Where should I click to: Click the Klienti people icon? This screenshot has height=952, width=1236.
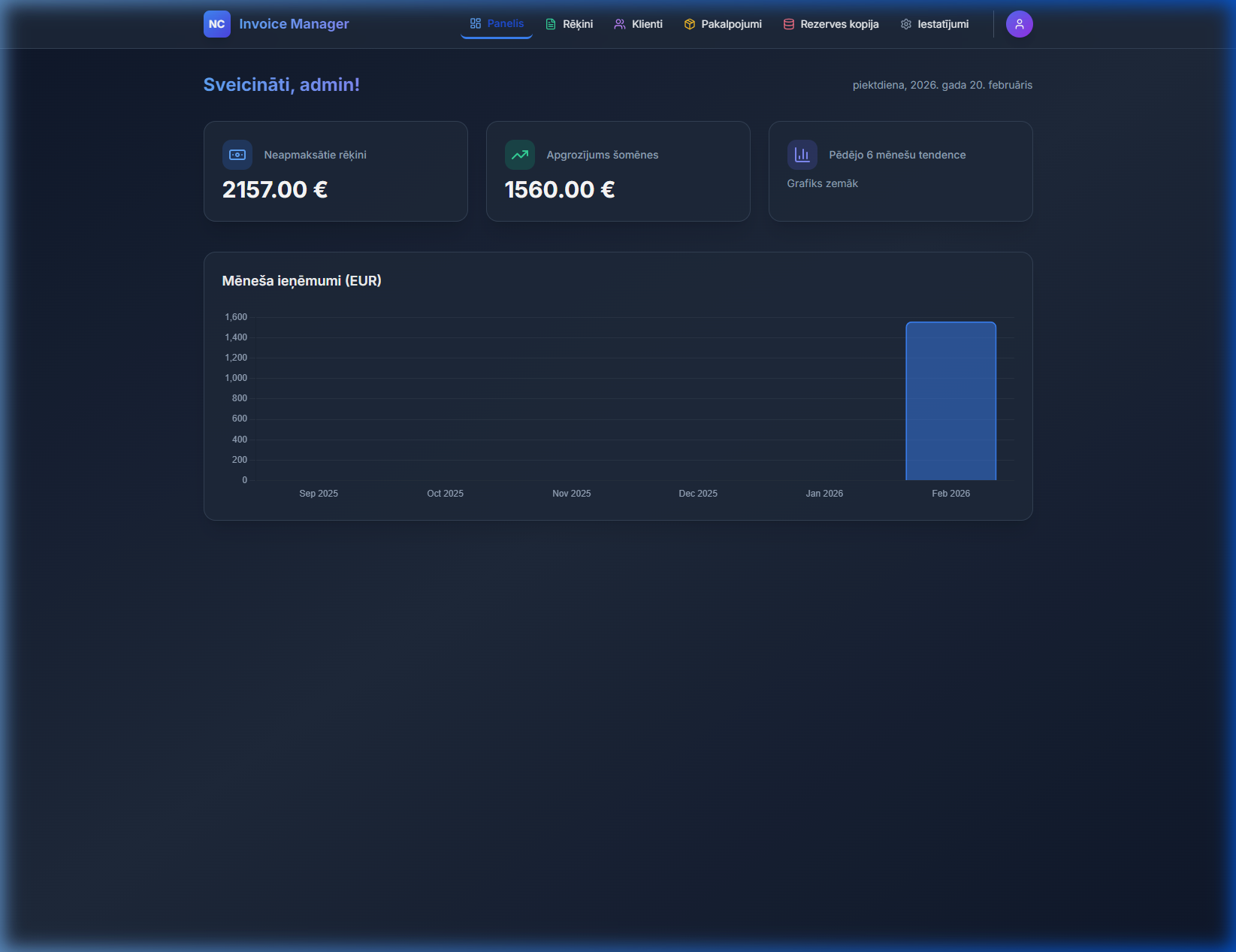pos(619,23)
